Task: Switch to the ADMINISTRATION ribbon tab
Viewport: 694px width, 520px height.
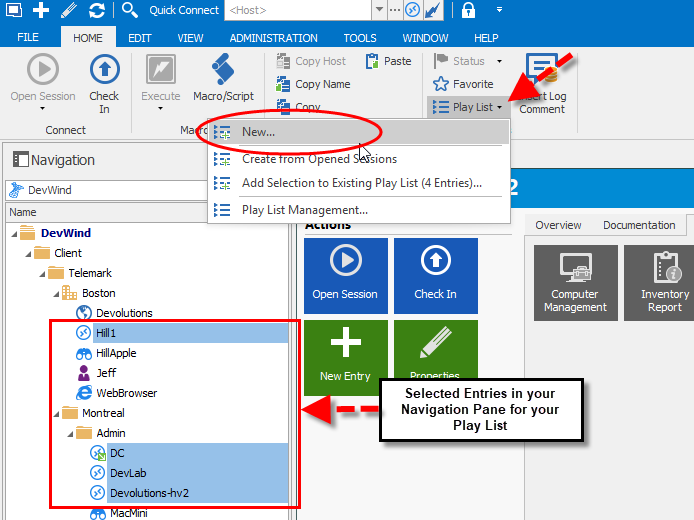Action: click(x=273, y=37)
